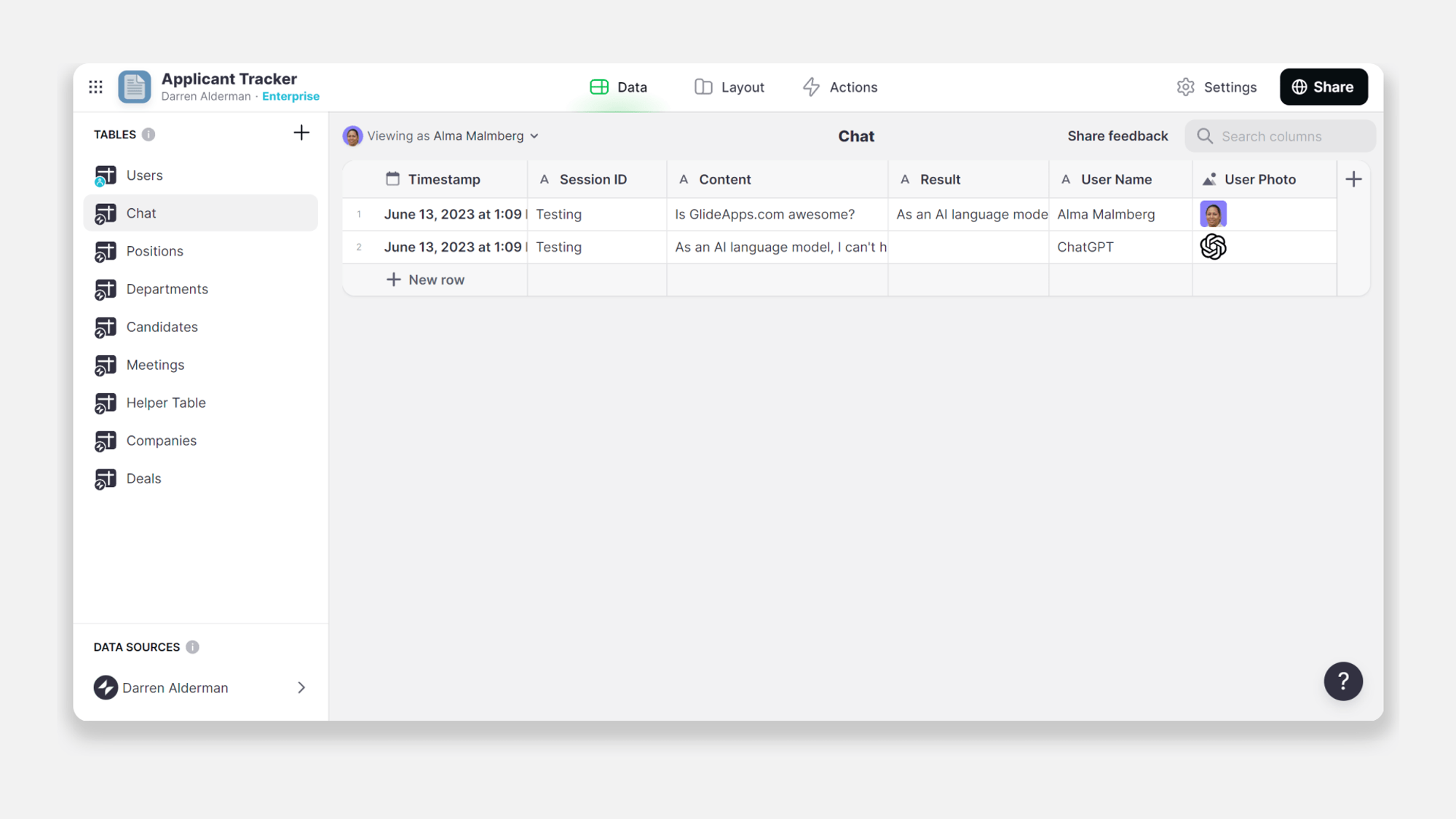Click the Share button

tap(1323, 87)
